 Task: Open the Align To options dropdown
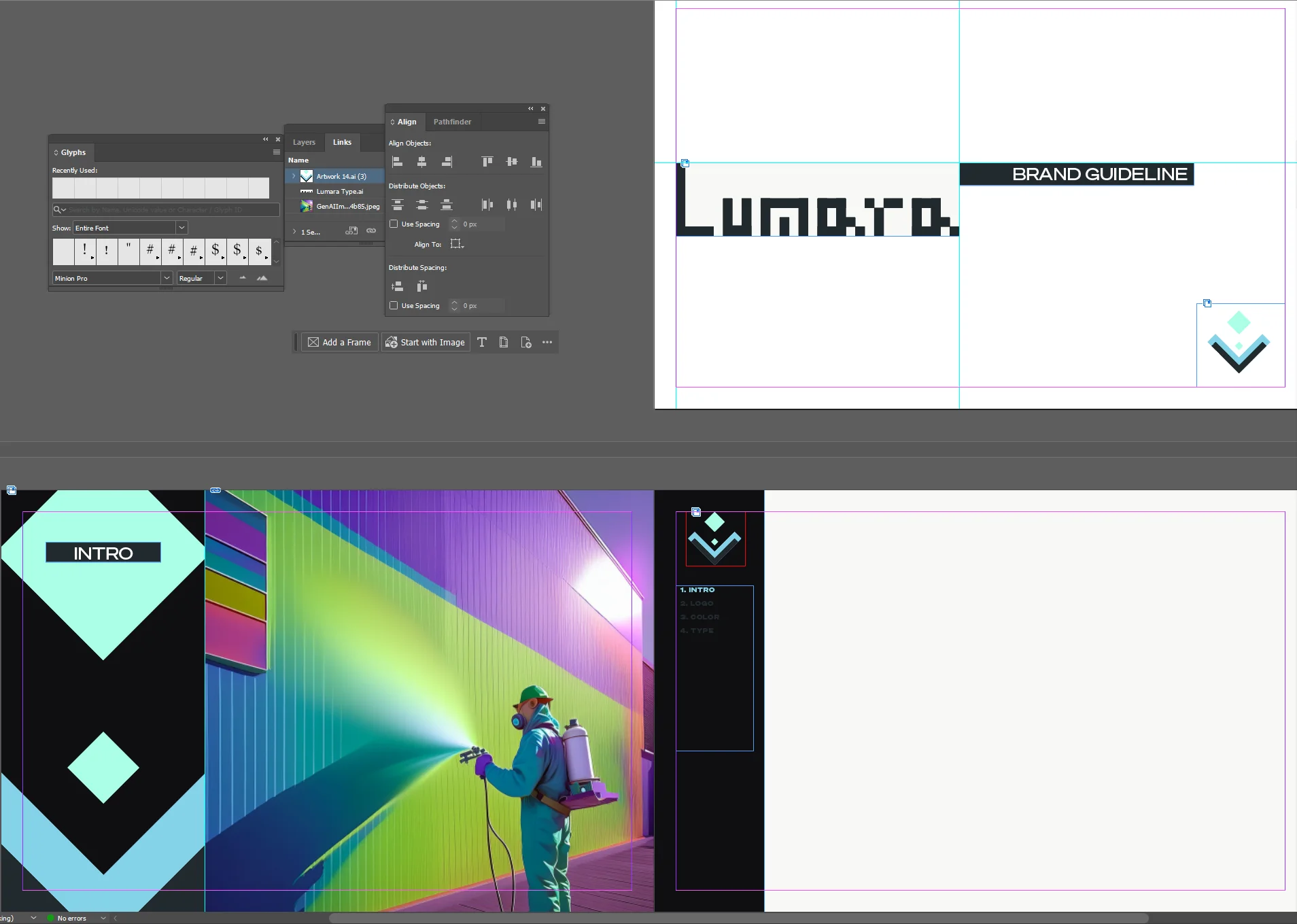457,244
